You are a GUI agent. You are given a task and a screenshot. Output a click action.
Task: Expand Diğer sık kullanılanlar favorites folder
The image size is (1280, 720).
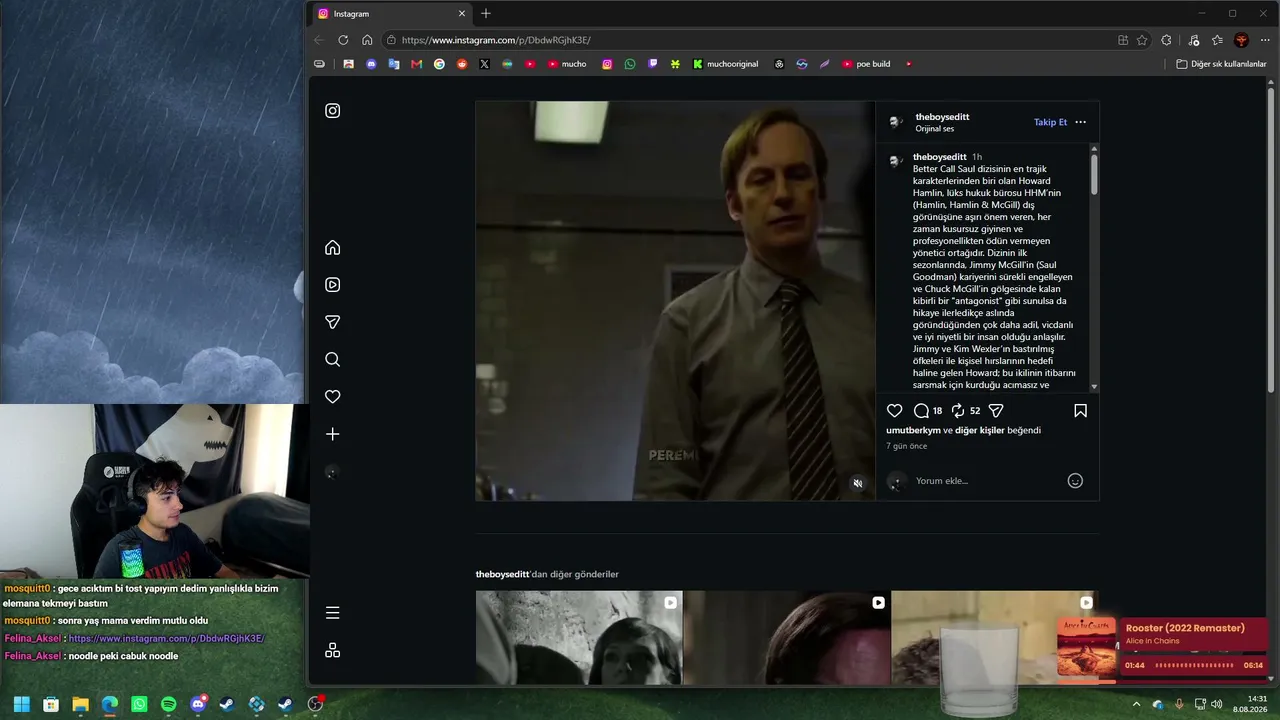coord(1221,64)
